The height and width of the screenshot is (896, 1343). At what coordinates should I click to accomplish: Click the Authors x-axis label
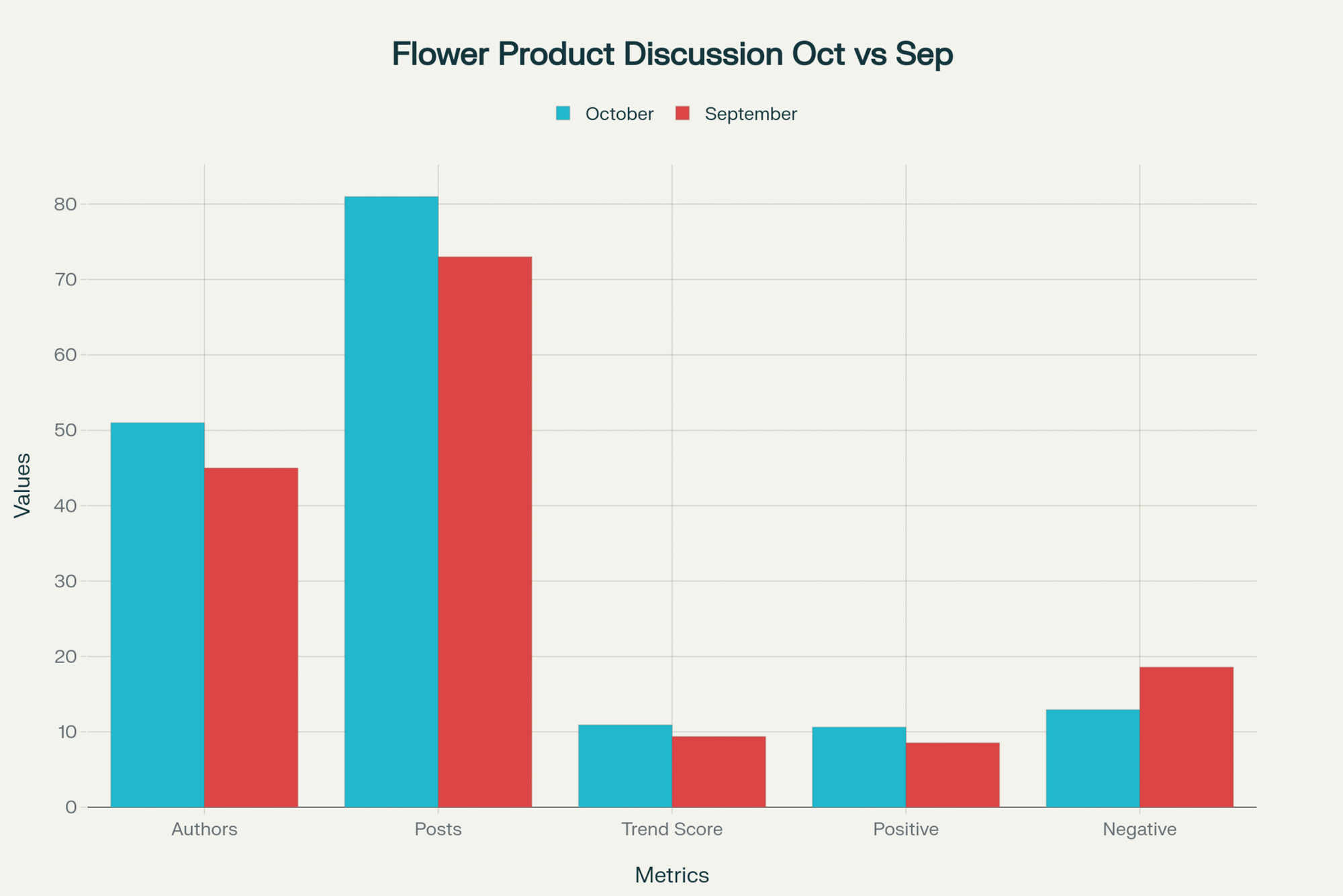(x=204, y=830)
